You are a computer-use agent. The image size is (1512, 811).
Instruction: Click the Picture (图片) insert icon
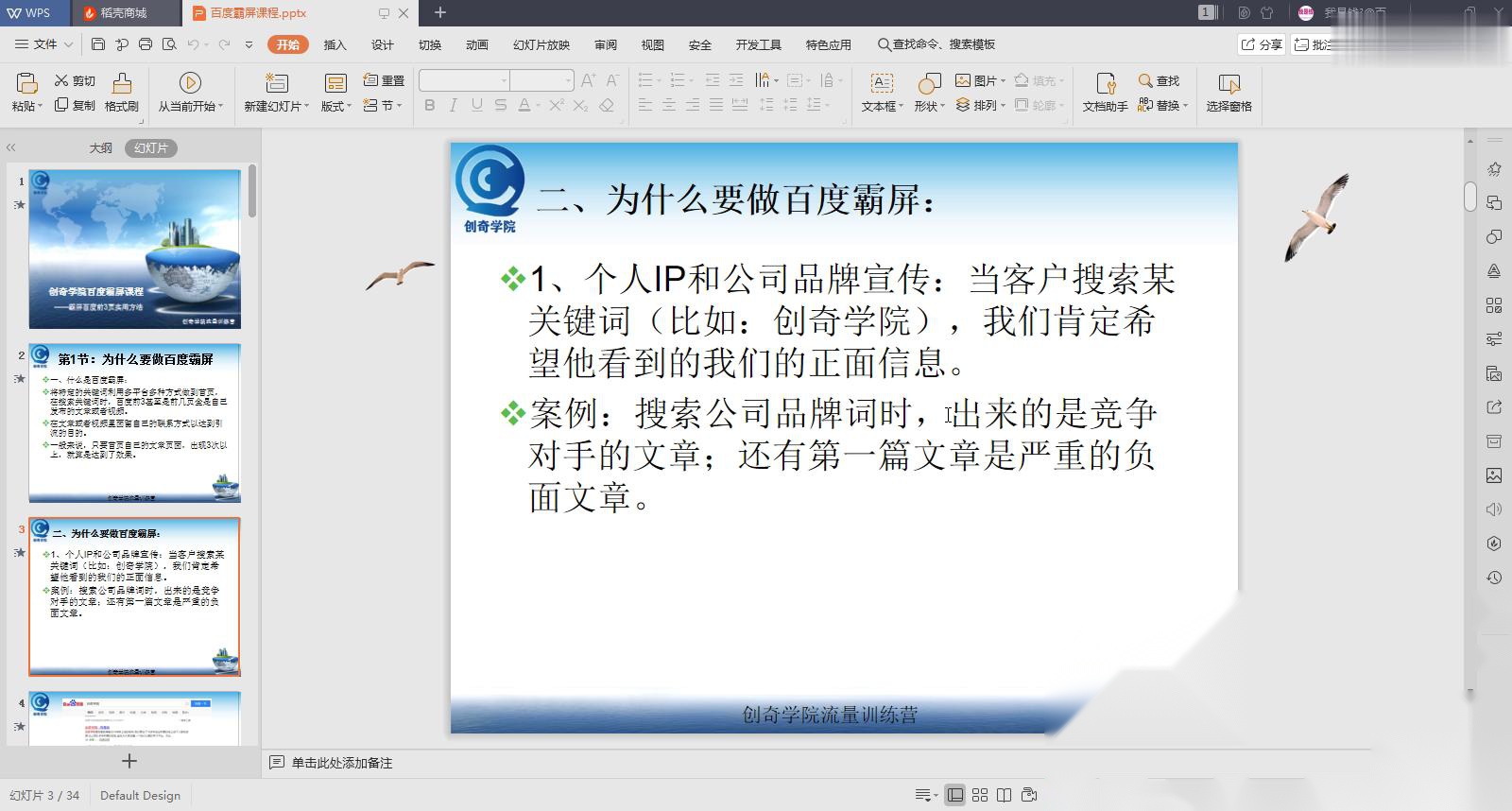click(x=963, y=80)
